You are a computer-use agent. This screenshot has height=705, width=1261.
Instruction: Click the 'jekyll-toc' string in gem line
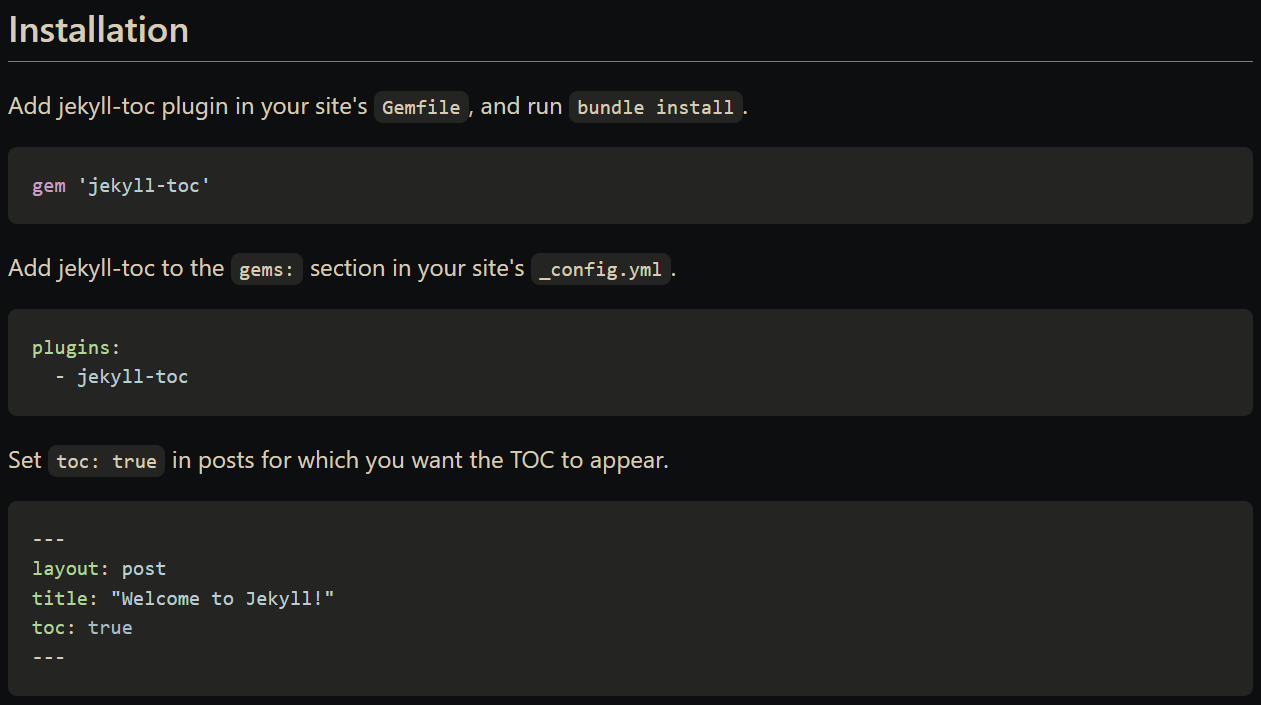144,186
